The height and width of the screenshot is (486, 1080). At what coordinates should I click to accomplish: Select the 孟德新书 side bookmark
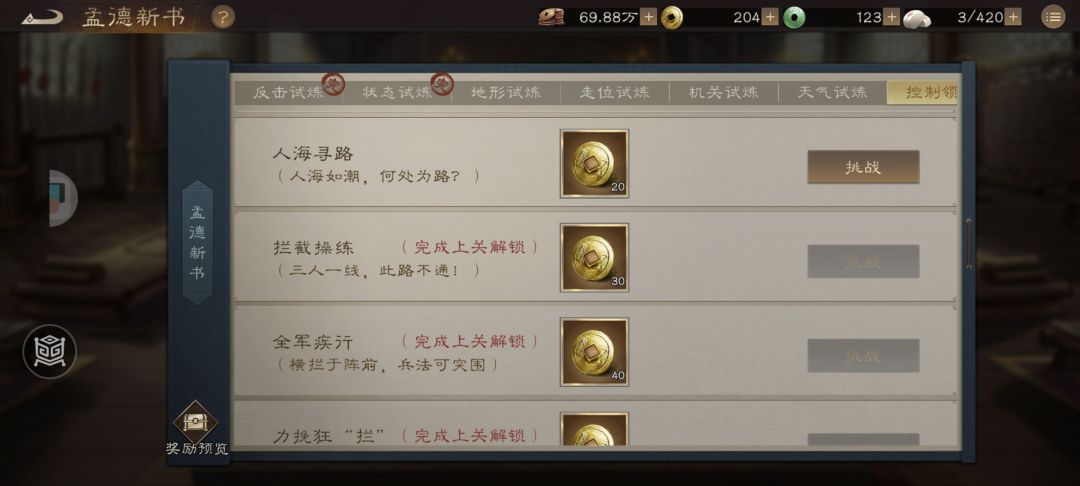[198, 242]
